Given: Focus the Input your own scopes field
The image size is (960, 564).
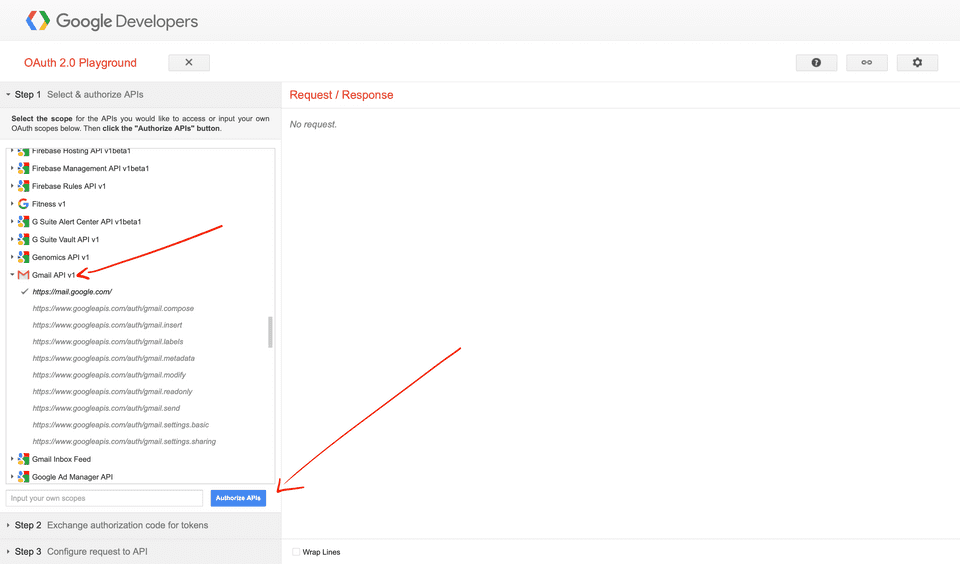Looking at the screenshot, I should 104,498.
